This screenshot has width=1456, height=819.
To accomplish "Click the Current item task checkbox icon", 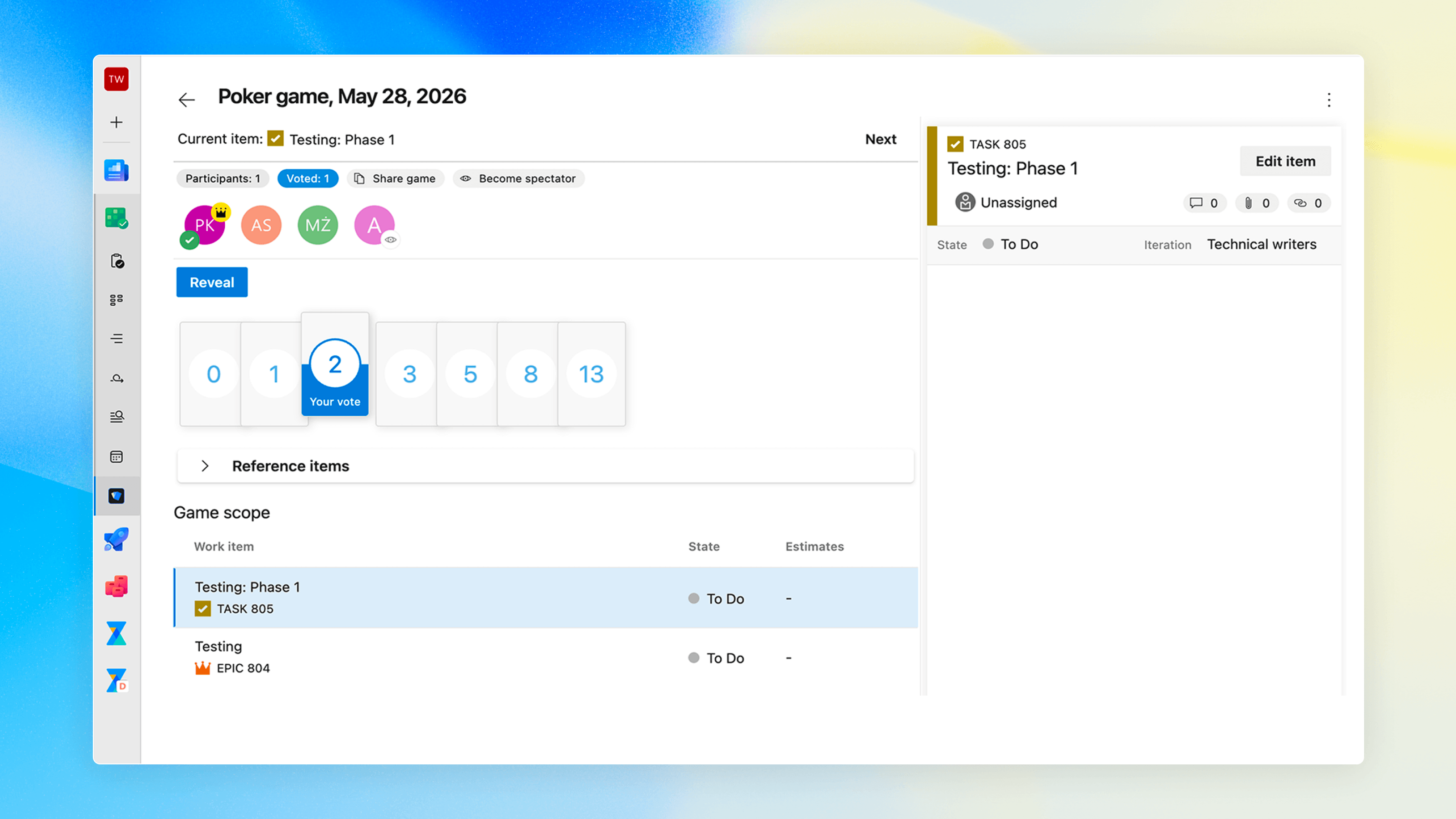I will click(275, 138).
